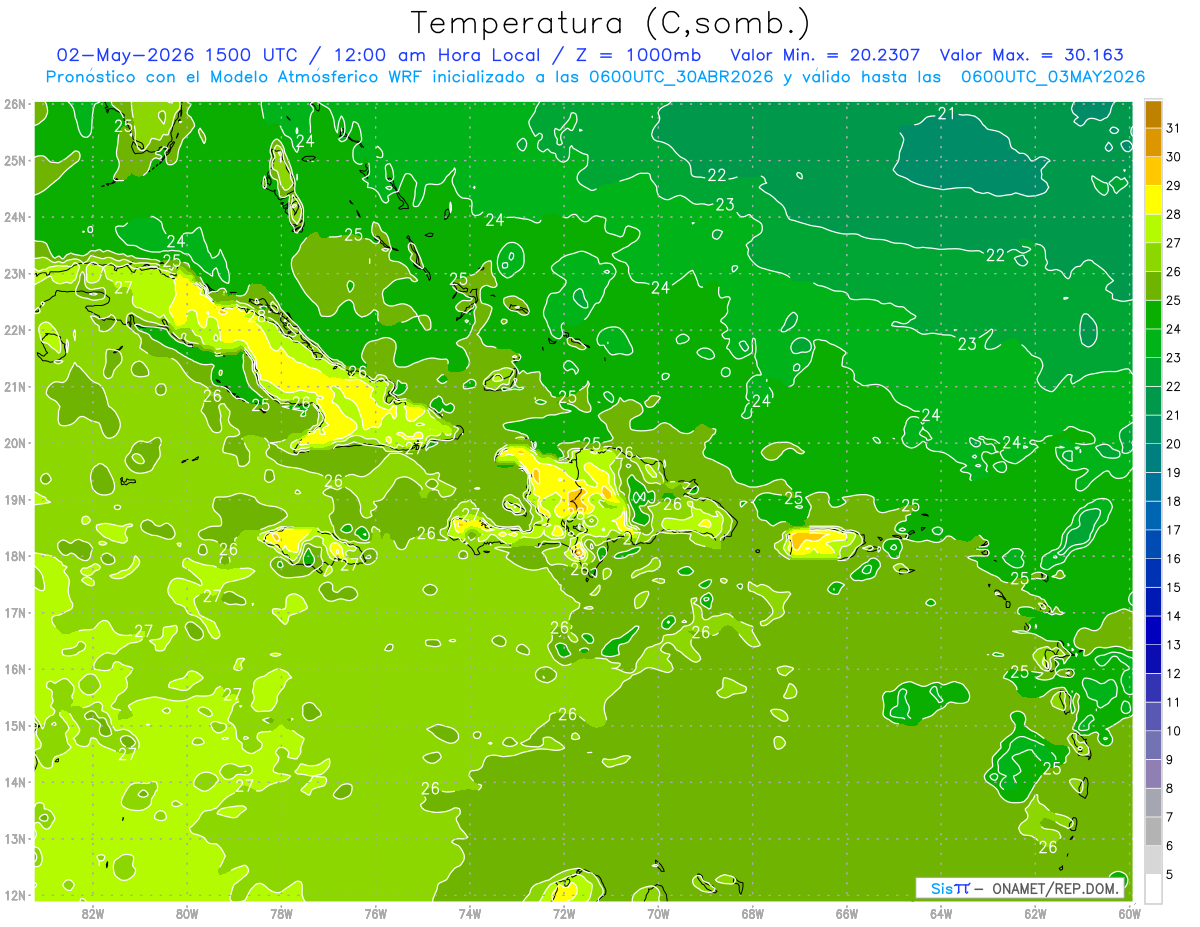The width and height of the screenshot is (1200, 927).
Task: Click the Valor Min. = 20.2307 text
Action: click(x=826, y=55)
